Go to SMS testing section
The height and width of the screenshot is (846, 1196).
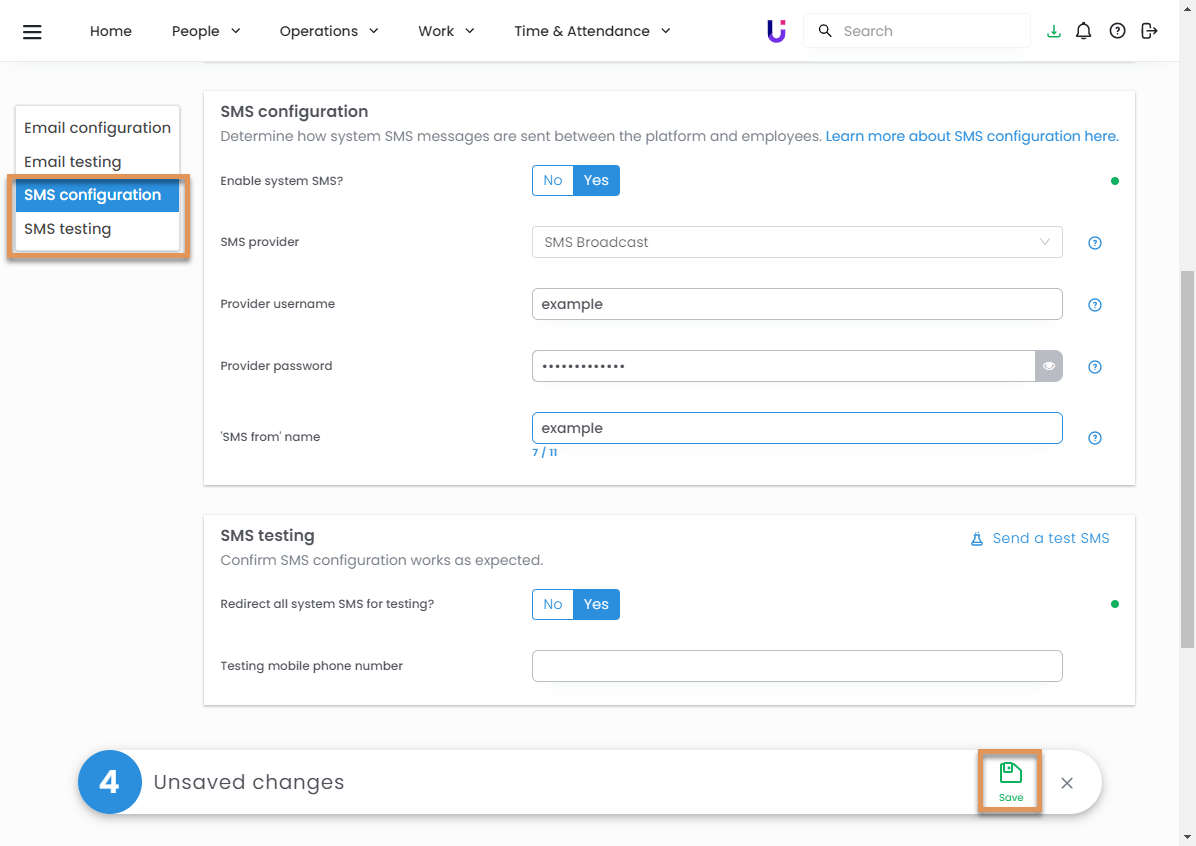[68, 229]
